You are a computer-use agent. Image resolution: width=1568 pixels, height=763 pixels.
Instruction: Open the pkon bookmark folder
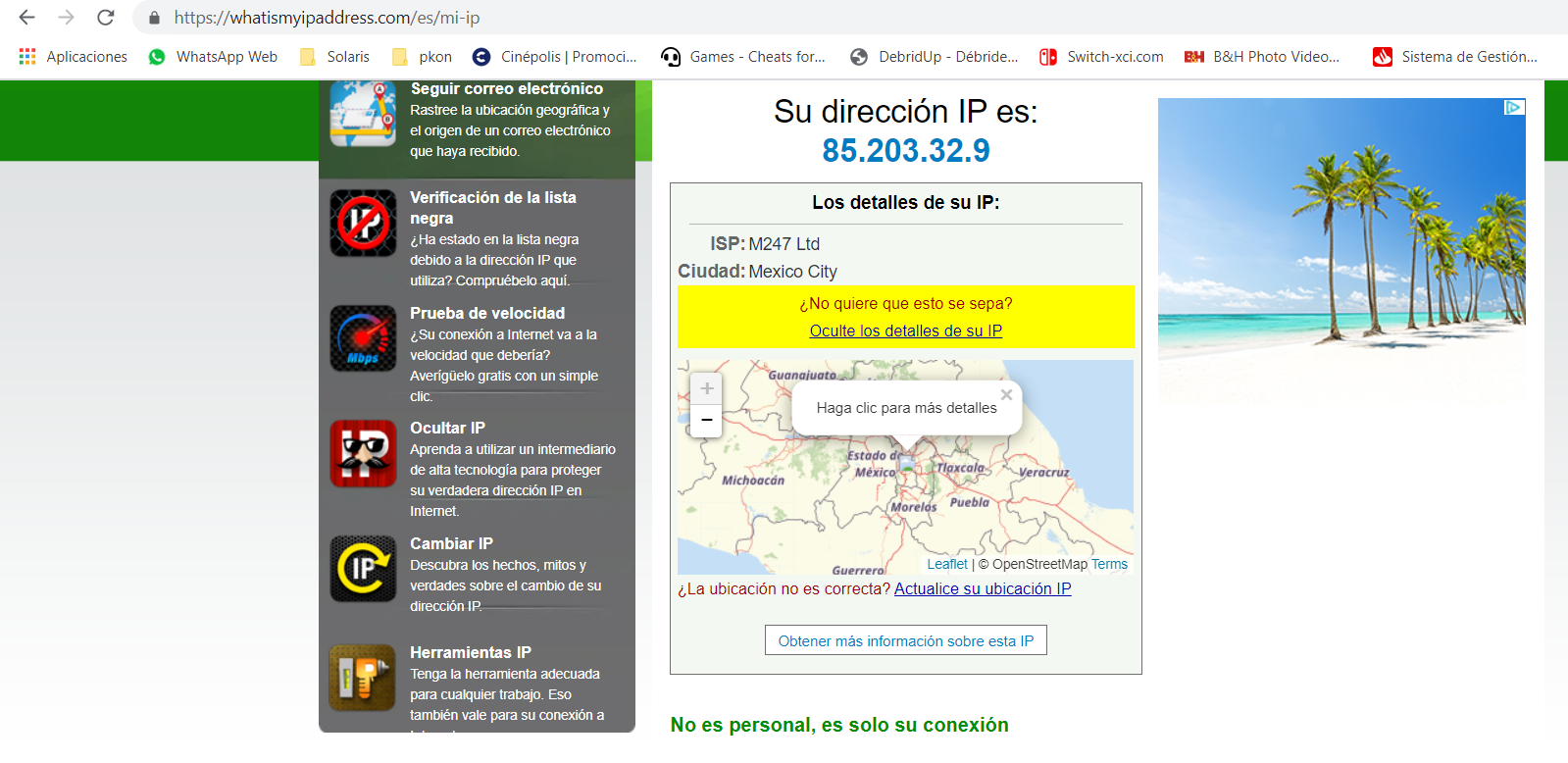[422, 57]
